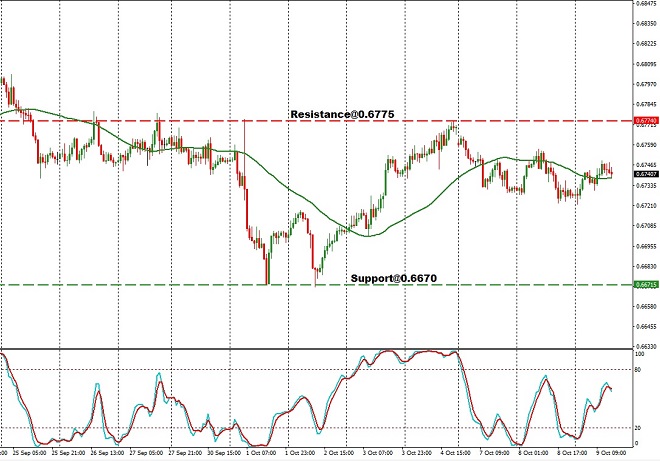The width and height of the screenshot is (660, 461).
Task: Click the 8 Oct 01:00 time label
Action: coord(533,453)
